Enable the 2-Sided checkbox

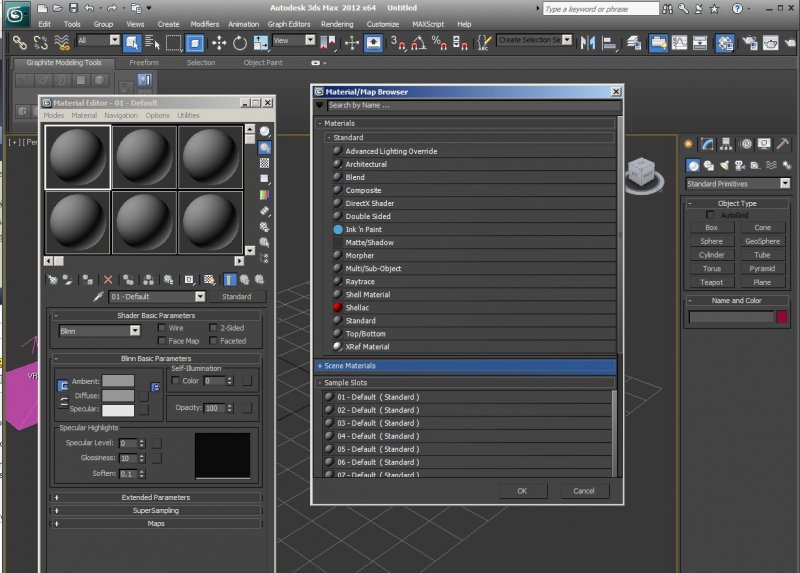pyautogui.click(x=212, y=328)
